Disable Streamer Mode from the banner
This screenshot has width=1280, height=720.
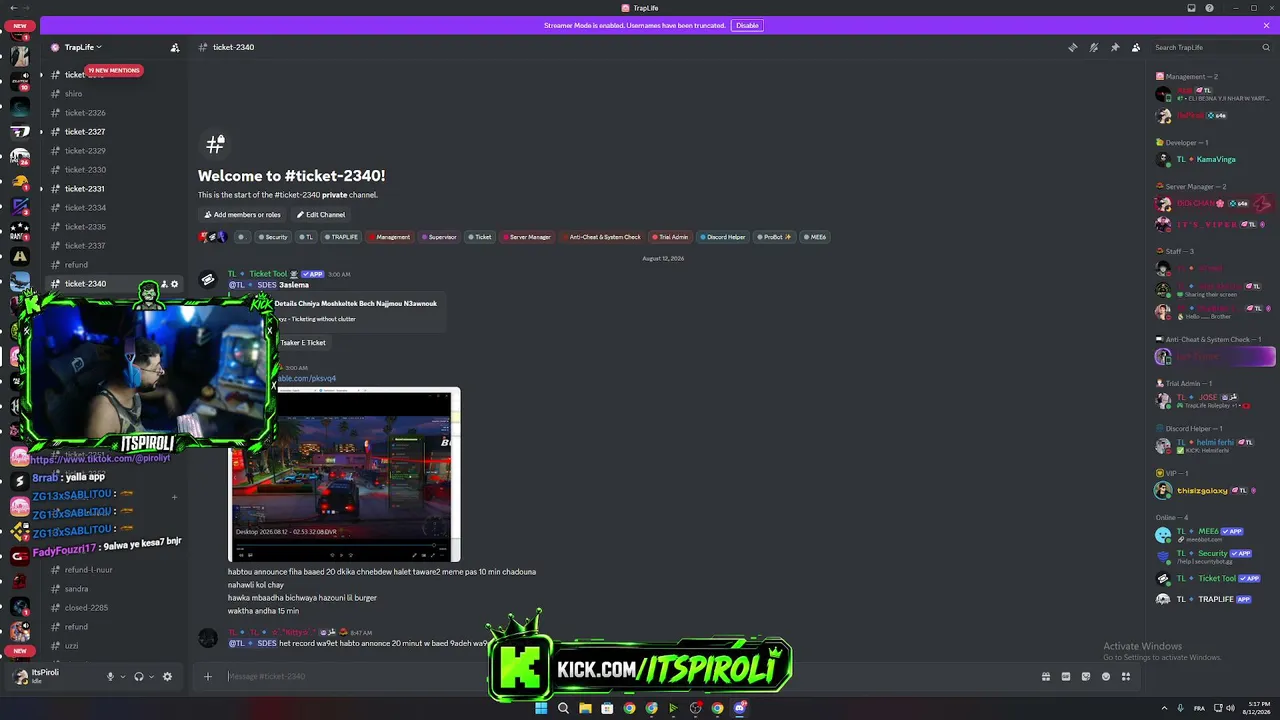point(747,25)
